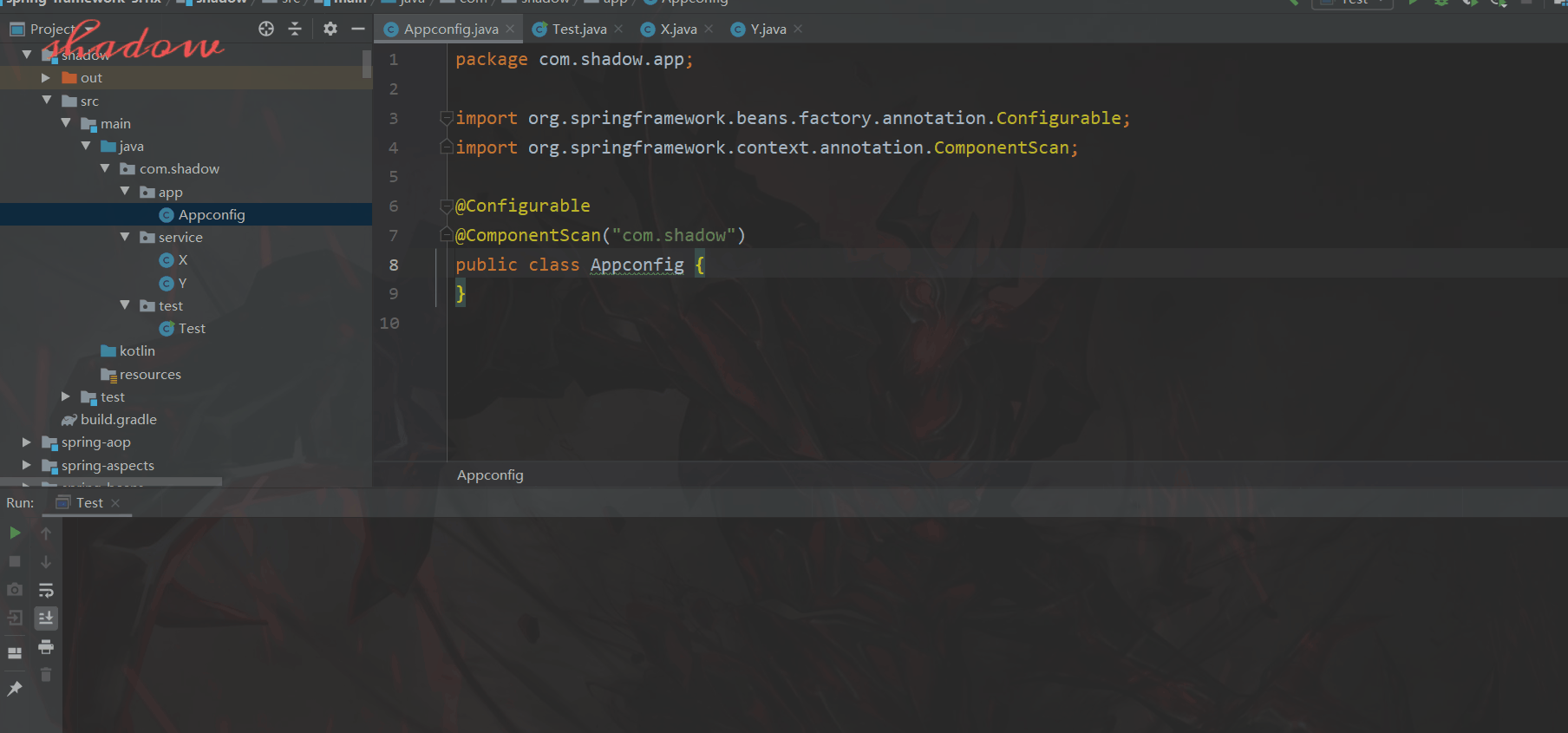
Task: Click the collapse all icon in Project panel
Action: pyautogui.click(x=295, y=29)
